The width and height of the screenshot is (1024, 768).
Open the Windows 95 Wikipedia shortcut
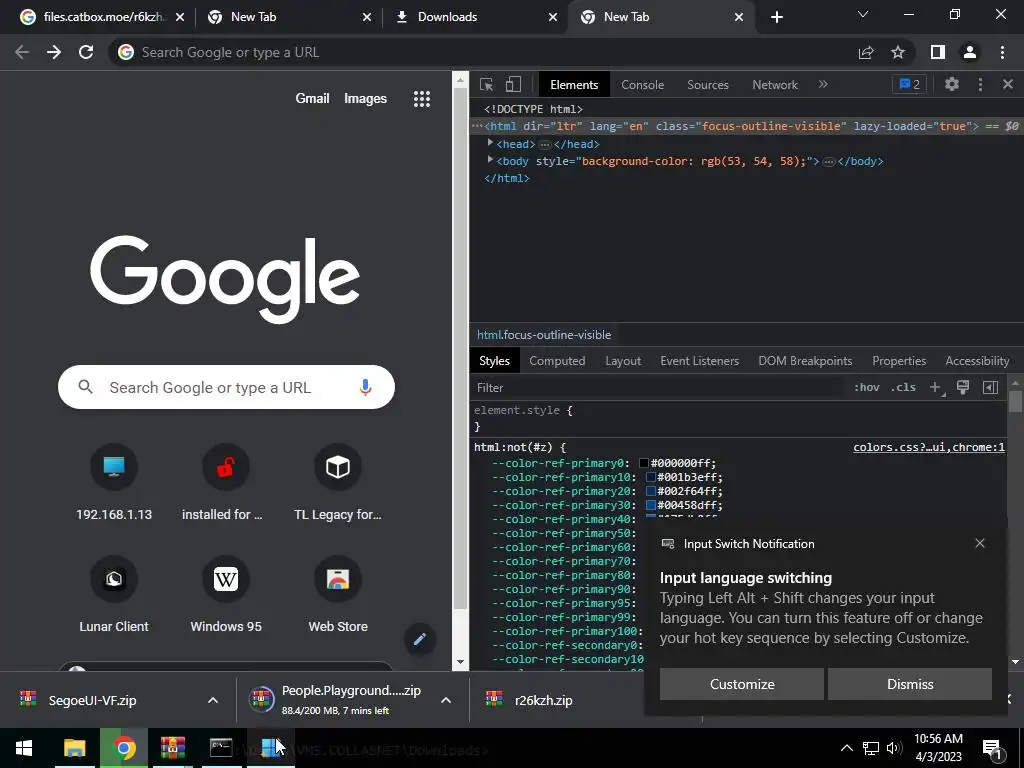click(x=226, y=594)
